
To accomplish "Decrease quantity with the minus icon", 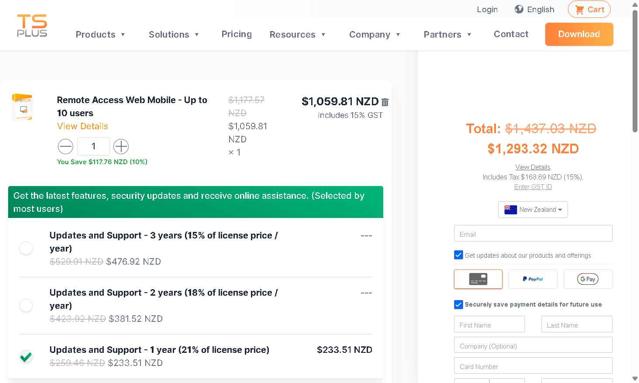I will (x=65, y=146).
